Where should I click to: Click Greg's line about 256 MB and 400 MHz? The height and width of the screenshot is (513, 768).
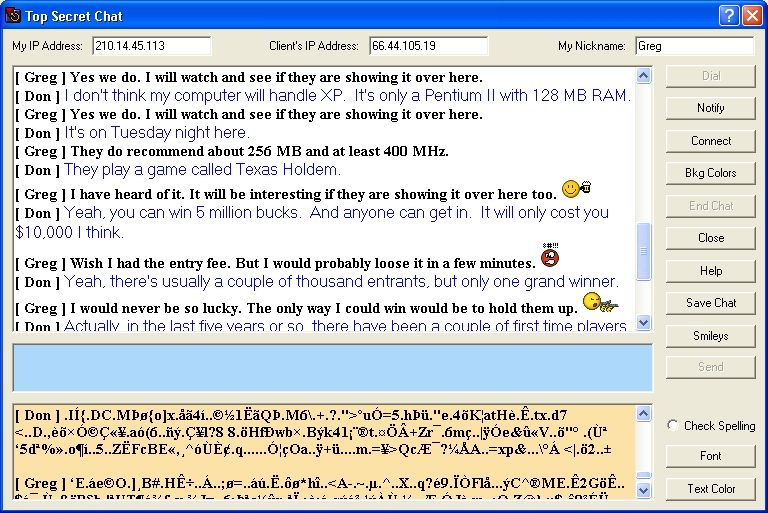click(232, 151)
